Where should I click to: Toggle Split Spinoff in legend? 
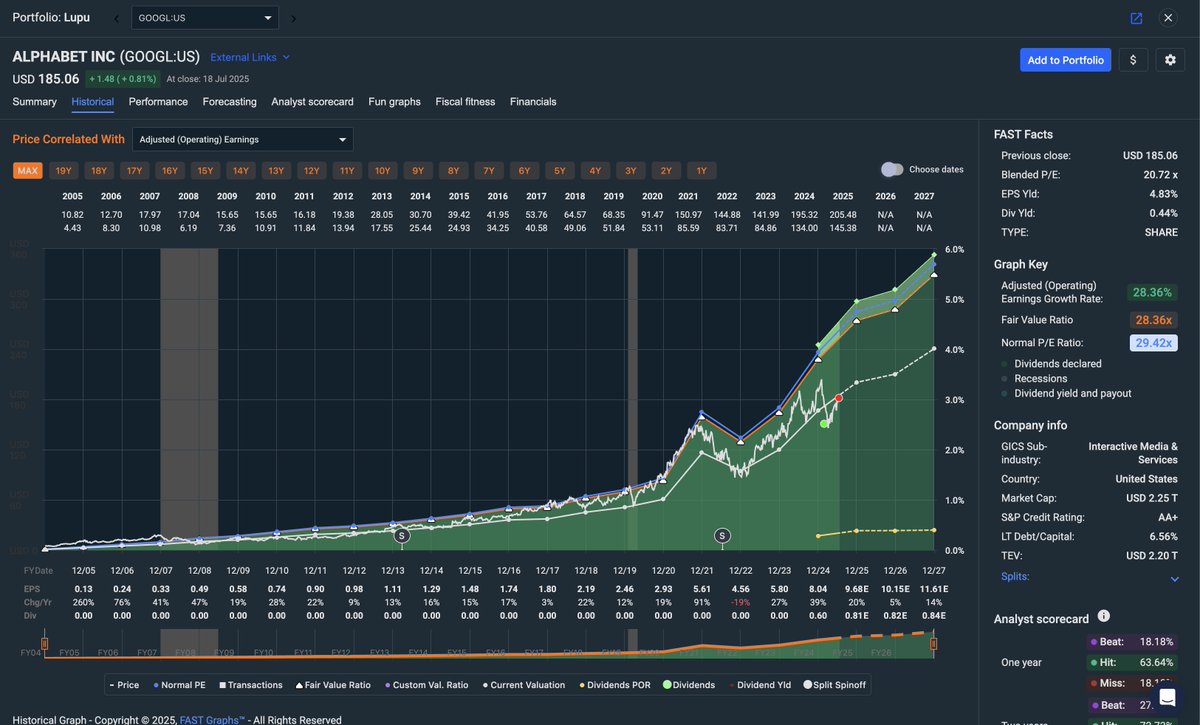(x=835, y=685)
